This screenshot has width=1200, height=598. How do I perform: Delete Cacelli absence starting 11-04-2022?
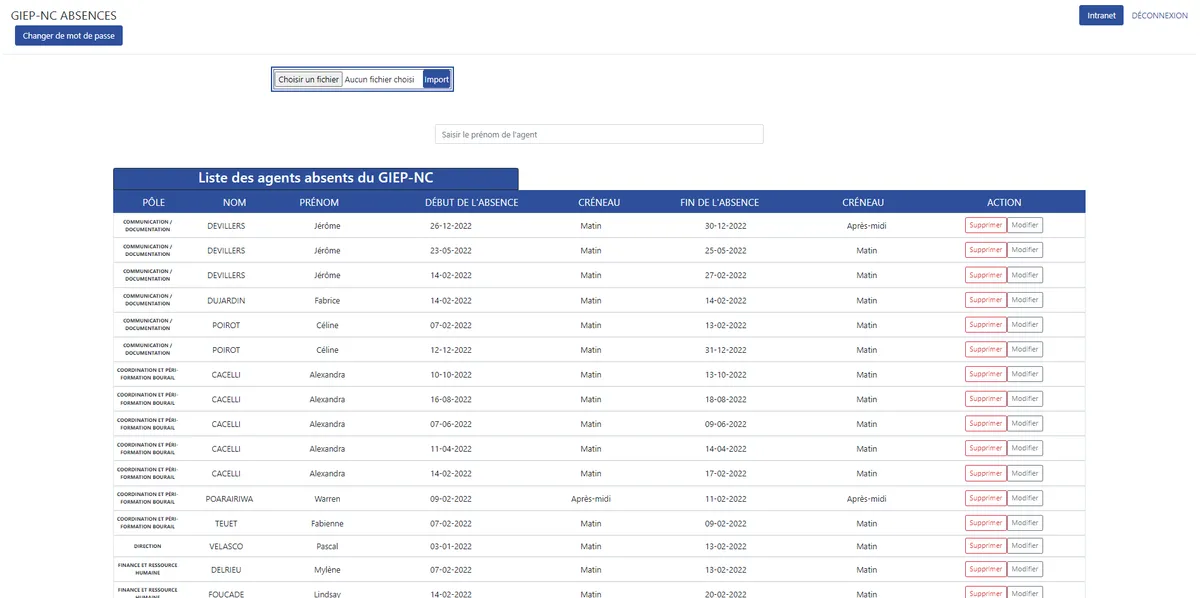click(x=985, y=448)
